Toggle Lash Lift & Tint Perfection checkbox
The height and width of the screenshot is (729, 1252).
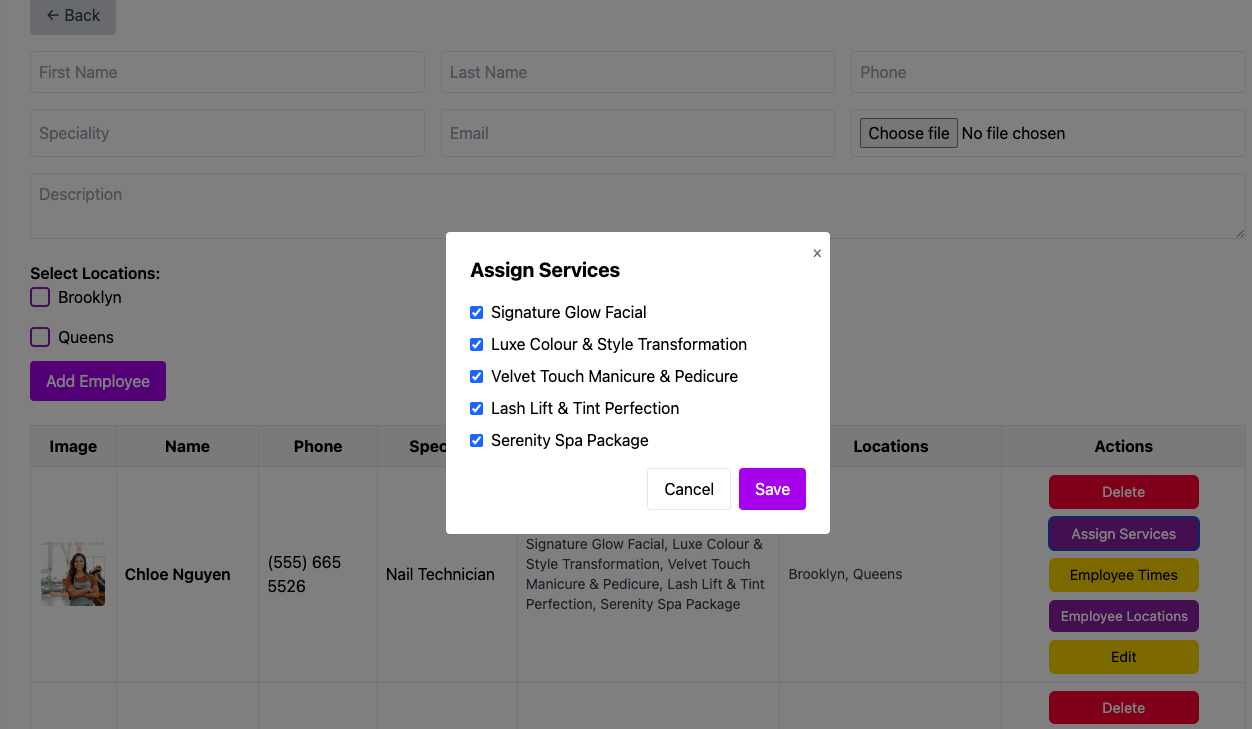(x=477, y=409)
